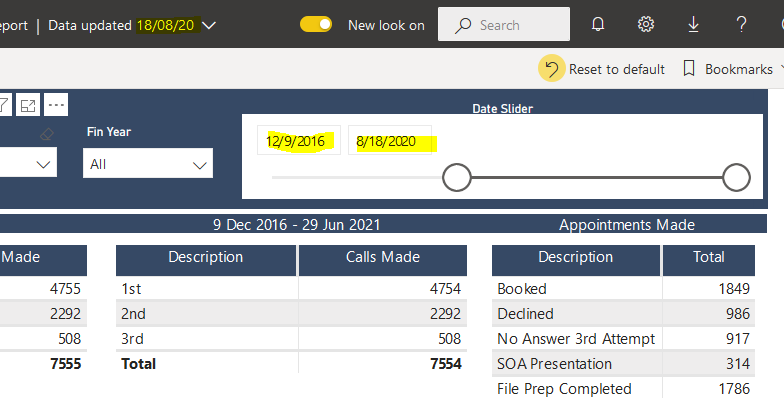Expand the Data updated chevron
This screenshot has height=398, width=784.
coord(209,25)
